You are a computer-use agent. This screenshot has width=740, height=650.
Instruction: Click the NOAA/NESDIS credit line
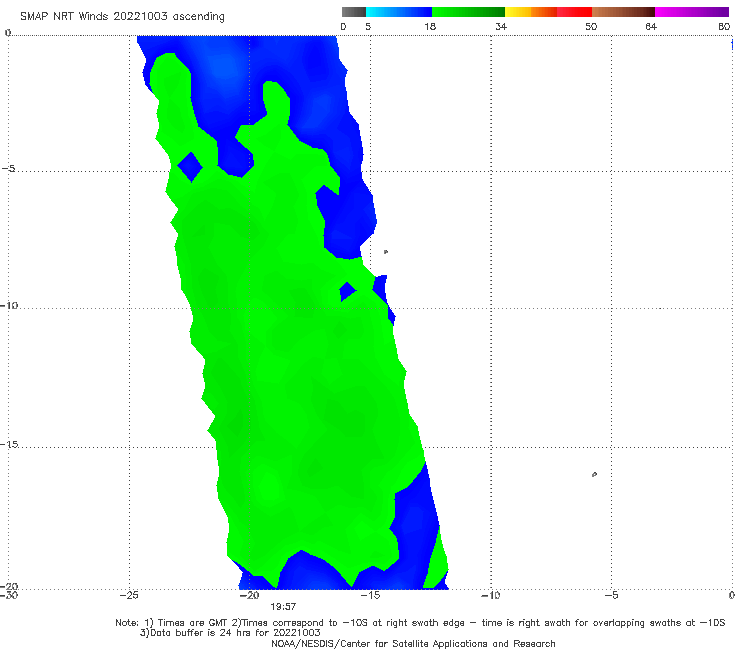coord(413,643)
